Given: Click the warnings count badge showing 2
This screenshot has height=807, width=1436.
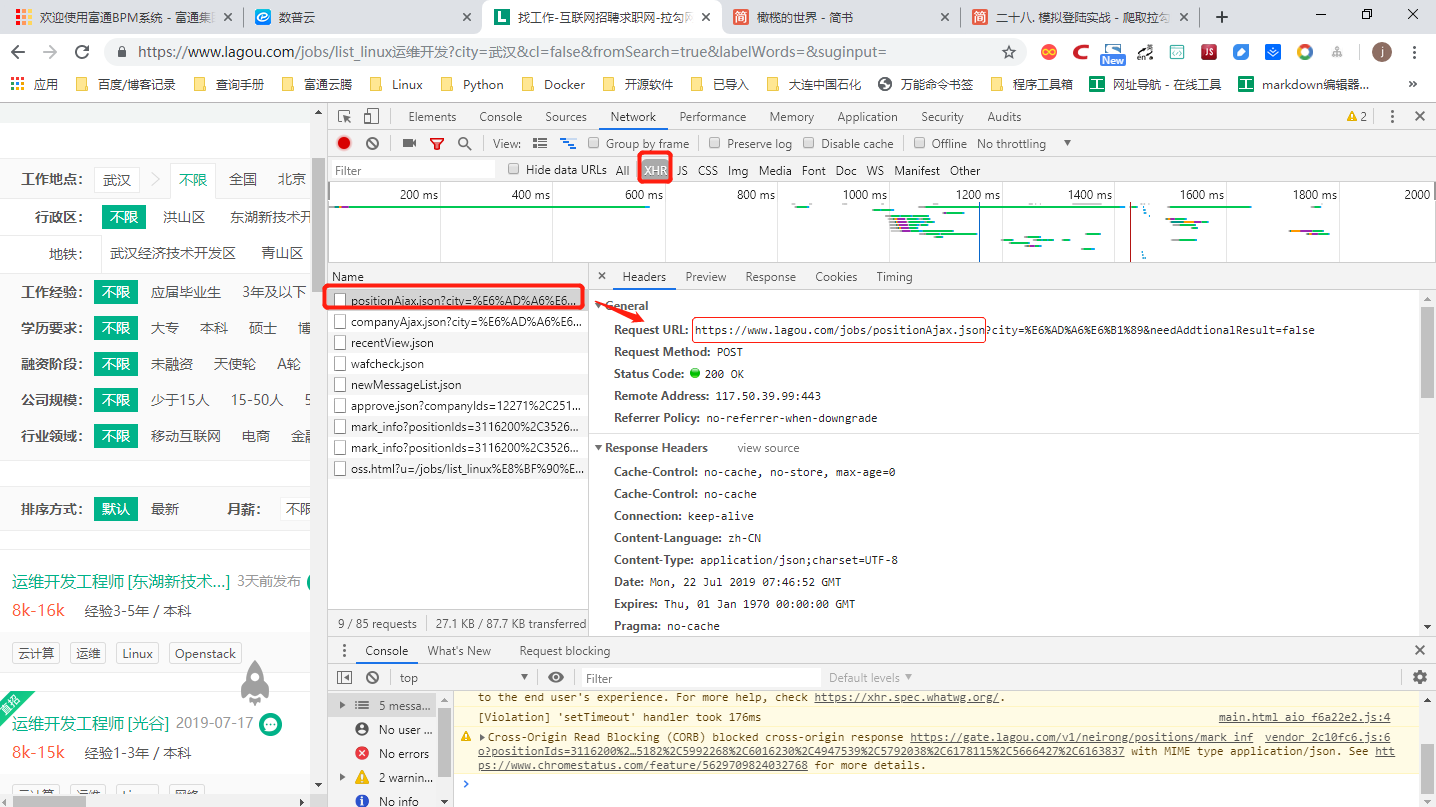Looking at the screenshot, I should [1357, 117].
